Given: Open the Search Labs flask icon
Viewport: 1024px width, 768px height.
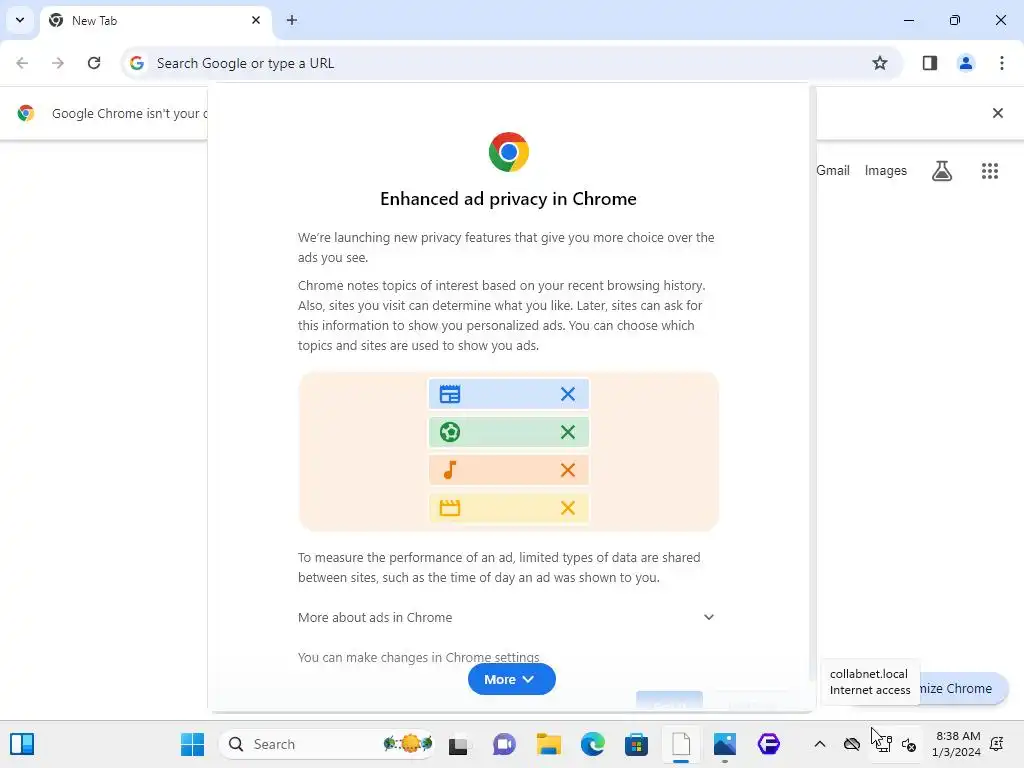Looking at the screenshot, I should click(x=942, y=170).
